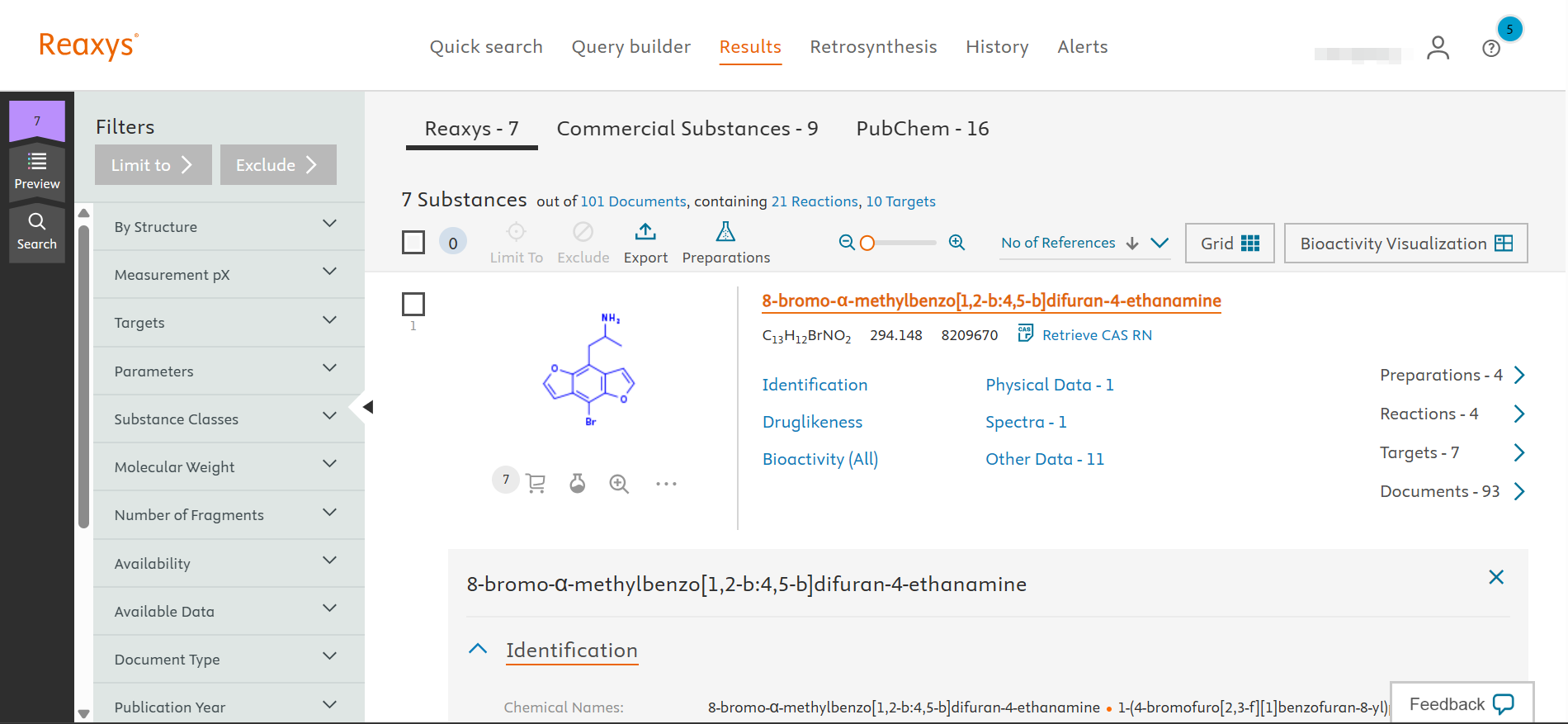Open the substance name title link
This screenshot has width=1568, height=724.
tap(991, 300)
